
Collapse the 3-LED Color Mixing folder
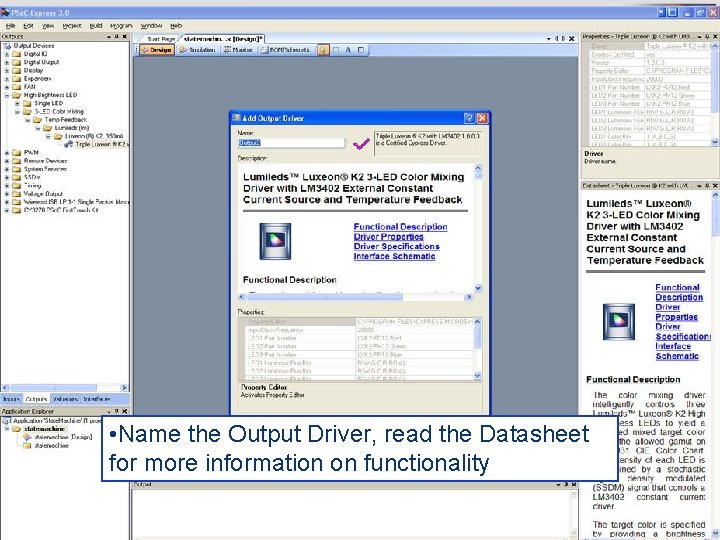coord(17,112)
